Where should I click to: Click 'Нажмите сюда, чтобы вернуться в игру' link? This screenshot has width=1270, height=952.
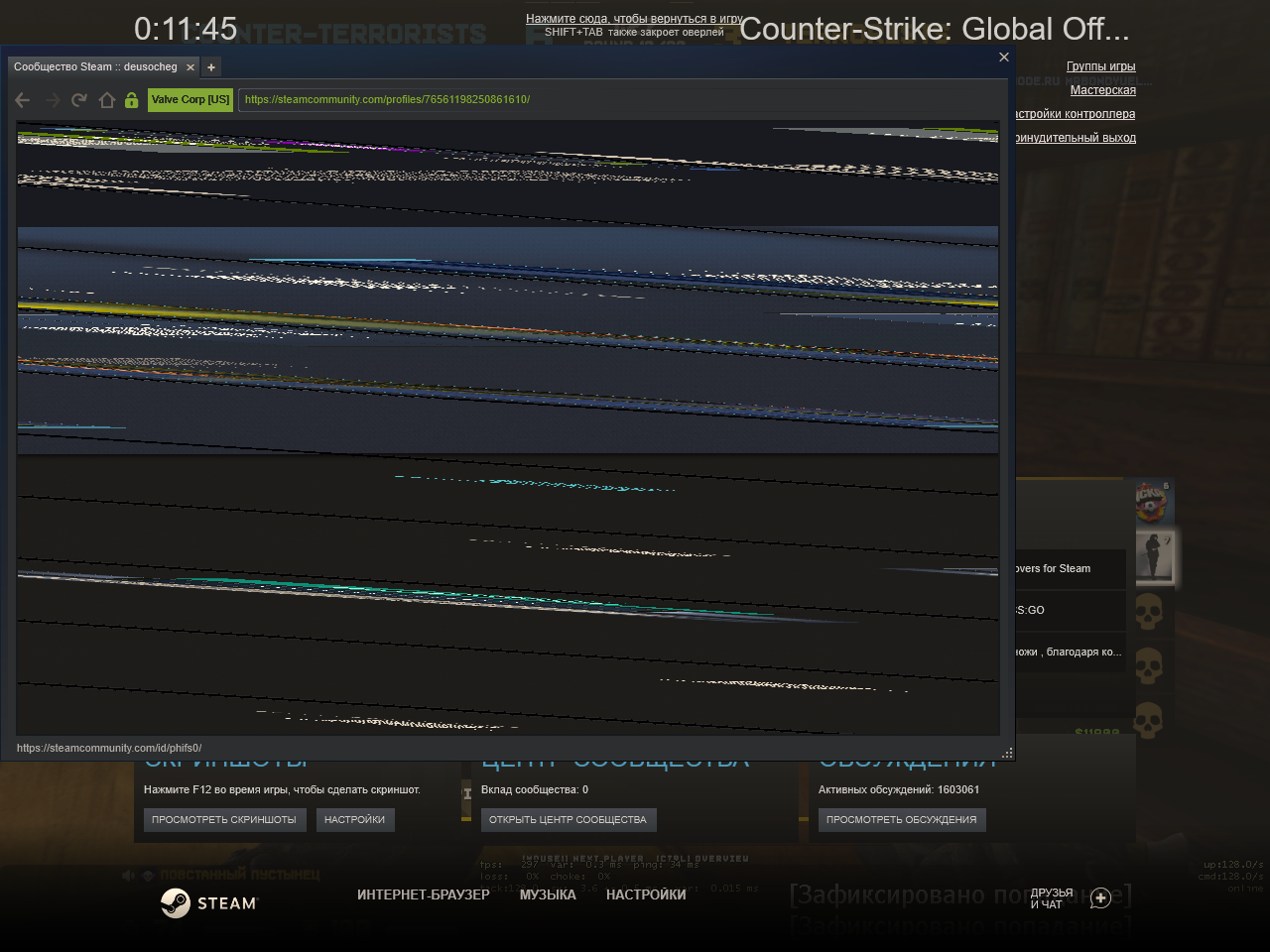point(634,19)
